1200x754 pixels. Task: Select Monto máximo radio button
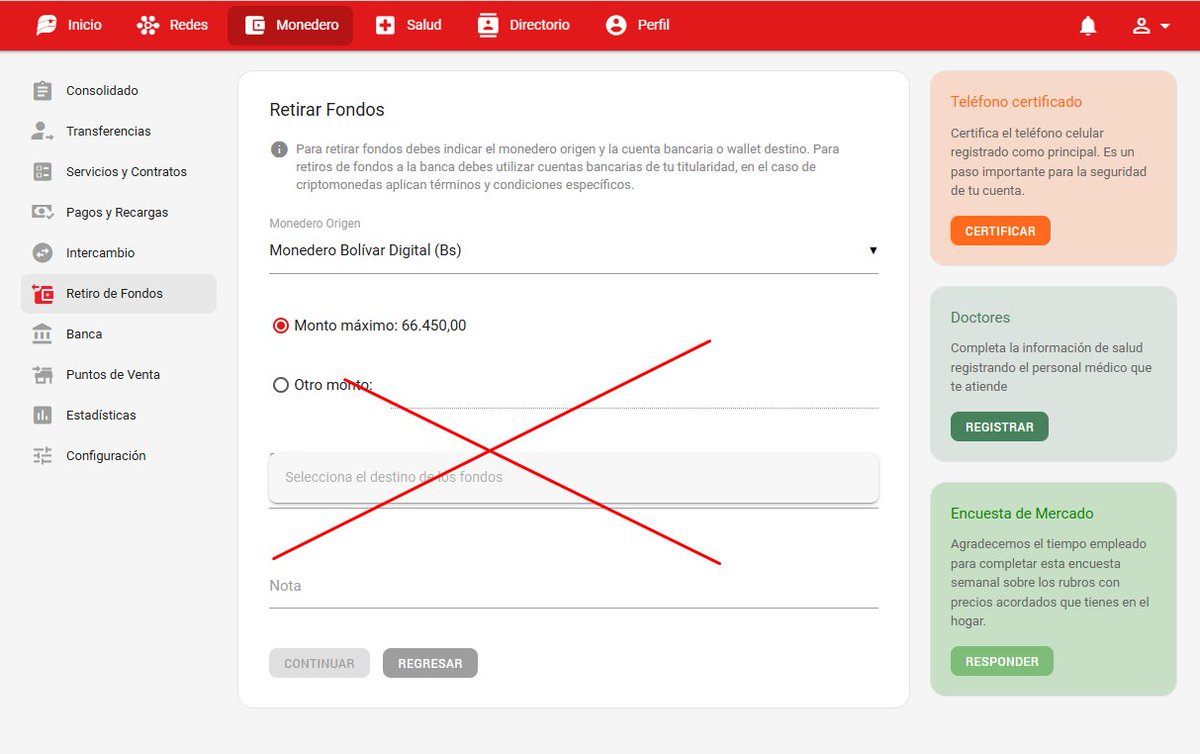tap(281, 326)
